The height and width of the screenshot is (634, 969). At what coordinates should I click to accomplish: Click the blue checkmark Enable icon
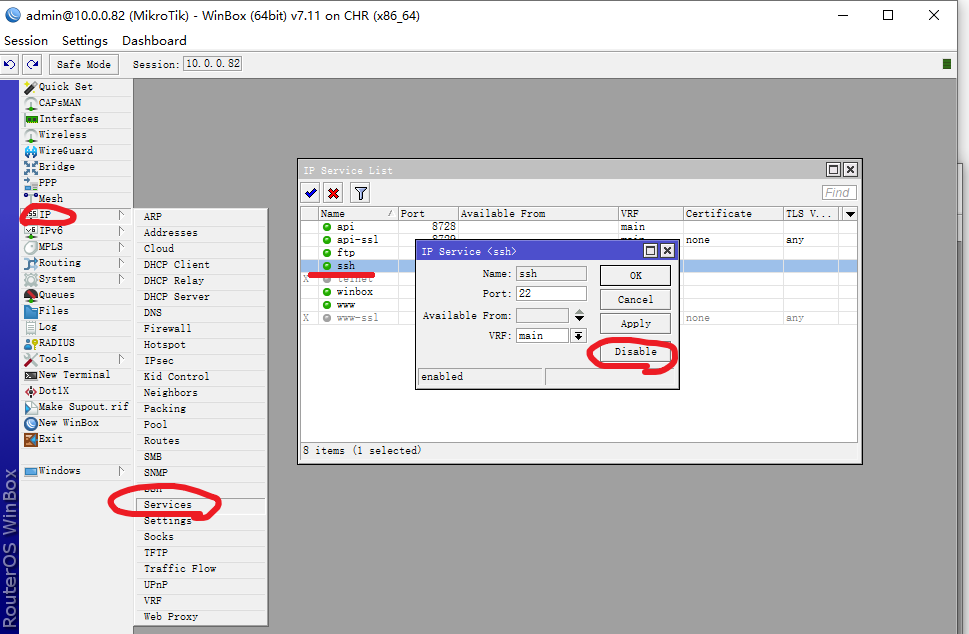pyautogui.click(x=311, y=193)
